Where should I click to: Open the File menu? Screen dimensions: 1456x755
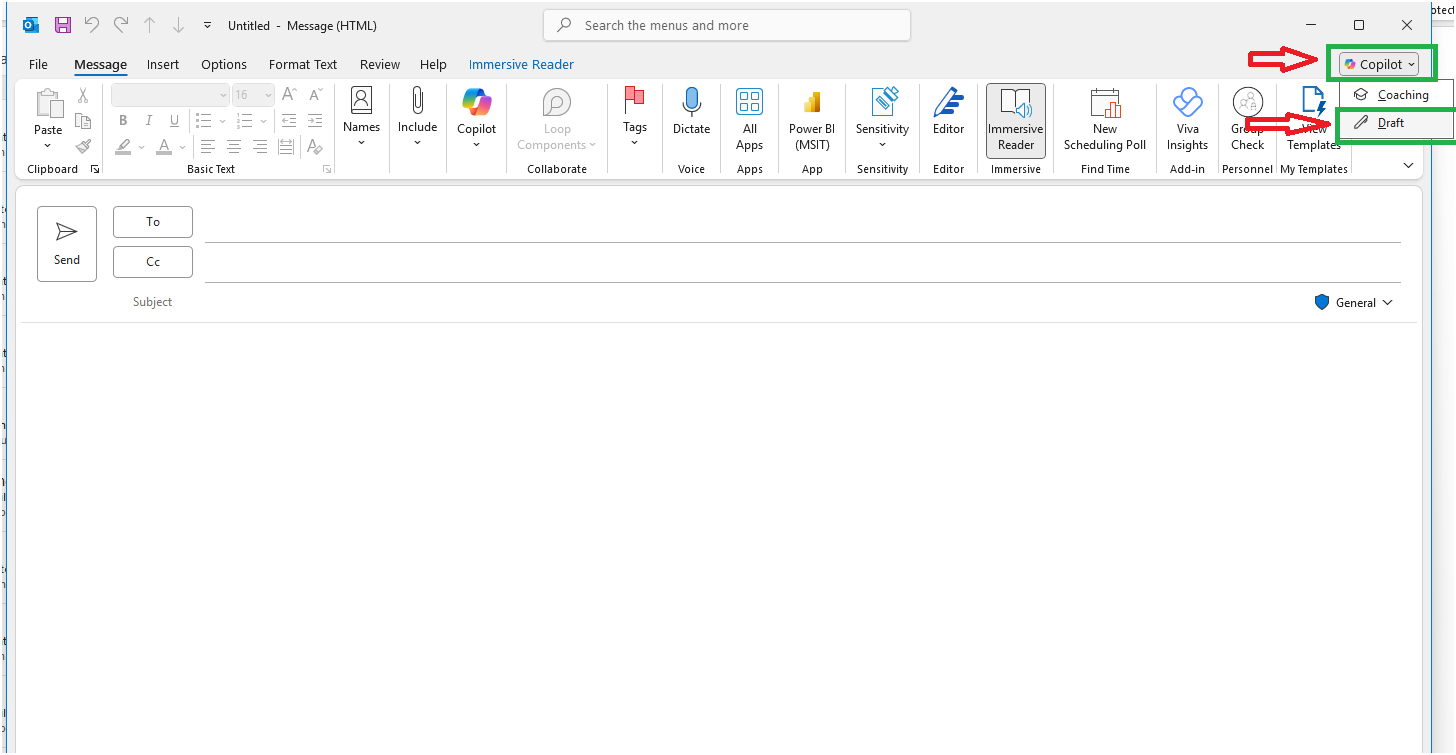click(38, 64)
